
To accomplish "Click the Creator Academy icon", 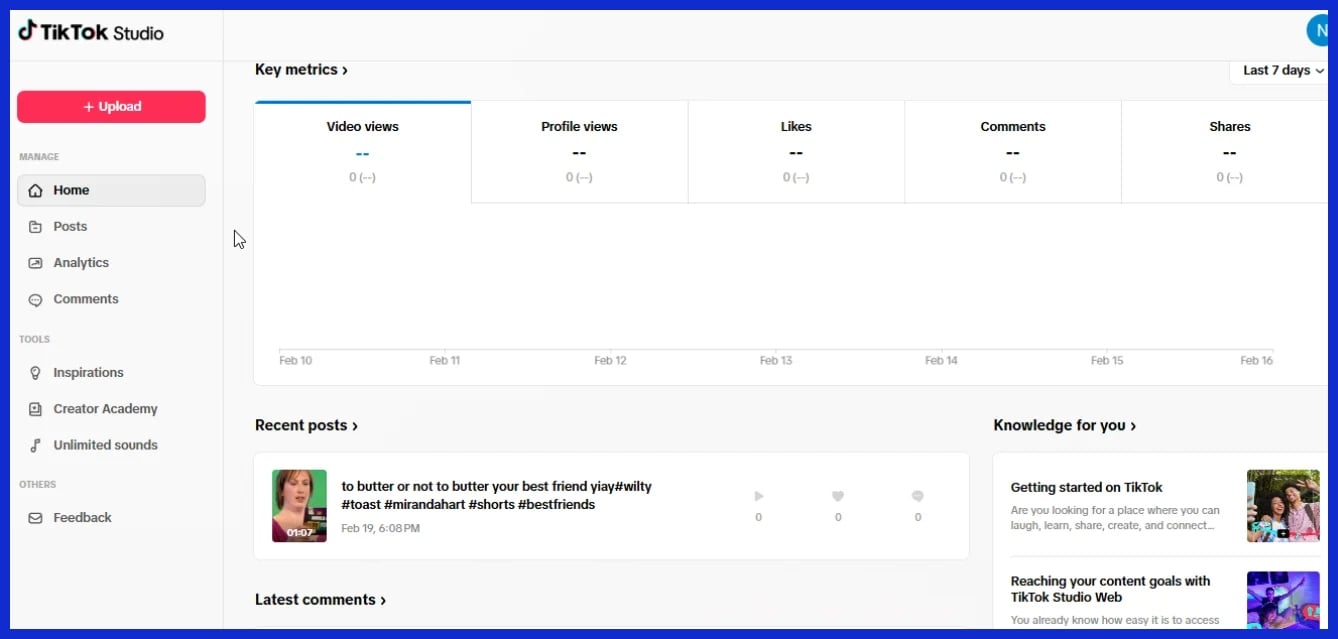I will pyautogui.click(x=36, y=409).
